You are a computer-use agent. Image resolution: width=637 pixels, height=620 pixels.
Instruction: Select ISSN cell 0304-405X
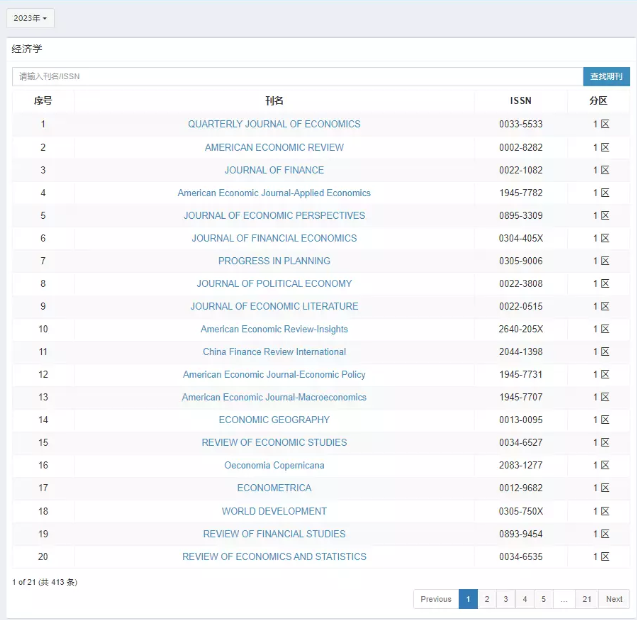point(520,238)
